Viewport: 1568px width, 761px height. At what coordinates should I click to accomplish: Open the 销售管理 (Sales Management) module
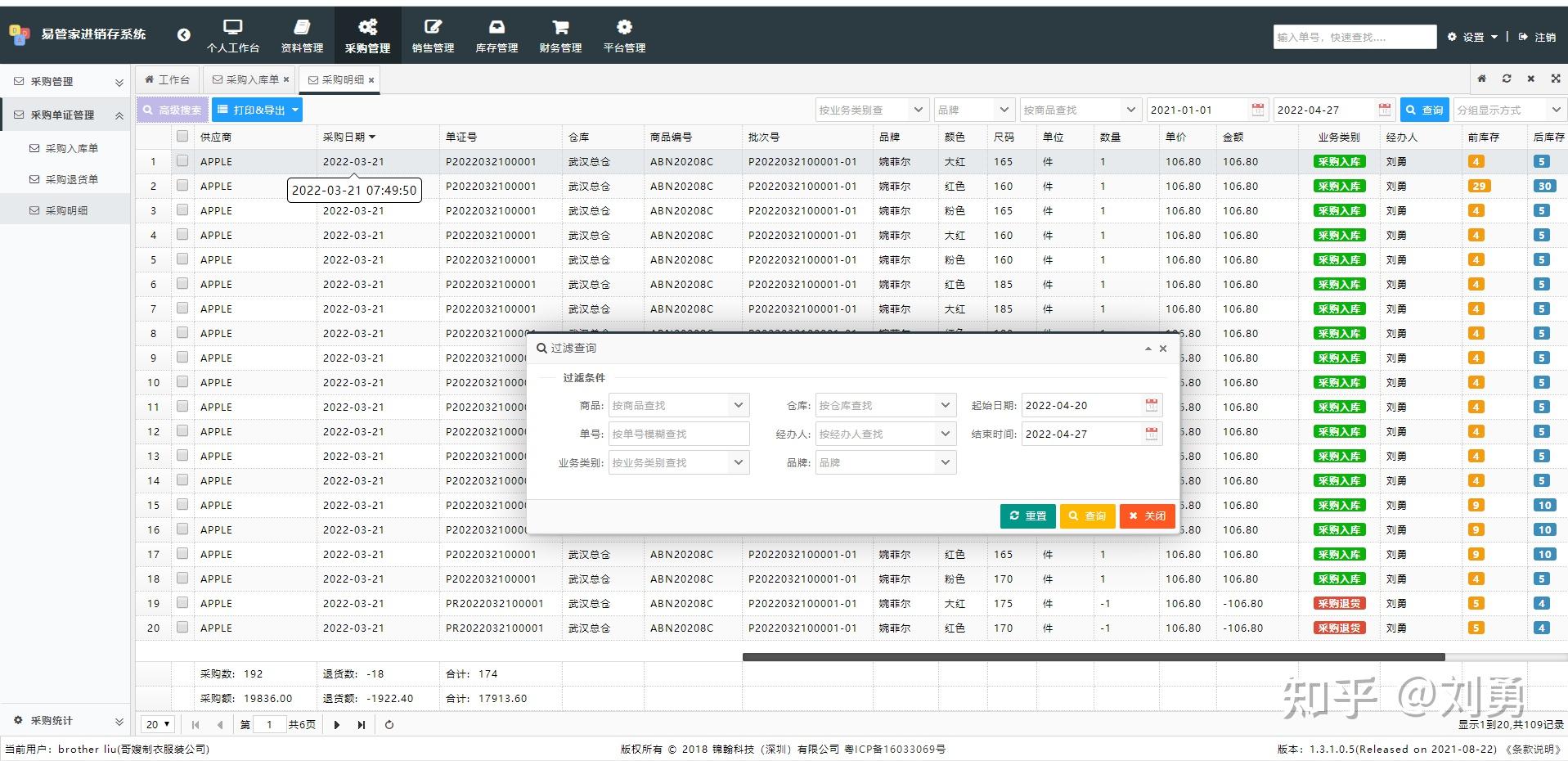tap(432, 34)
